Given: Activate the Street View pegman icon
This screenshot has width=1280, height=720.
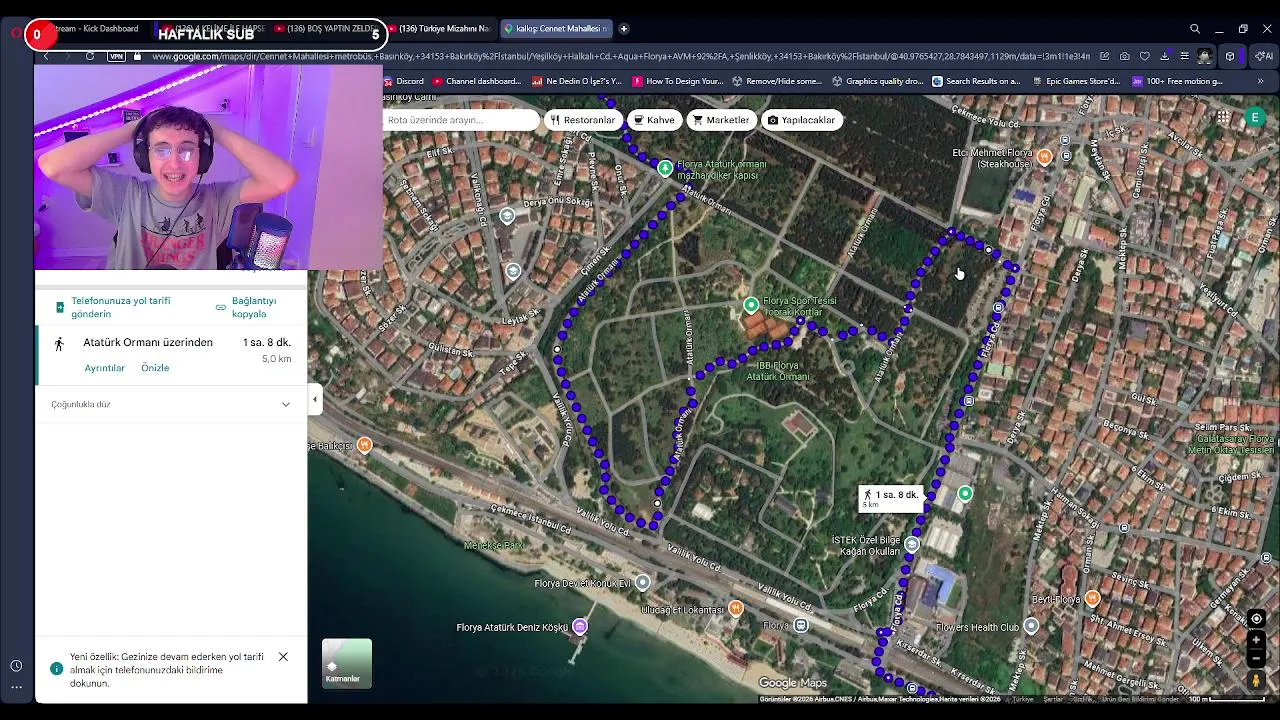Looking at the screenshot, I should [1257, 680].
